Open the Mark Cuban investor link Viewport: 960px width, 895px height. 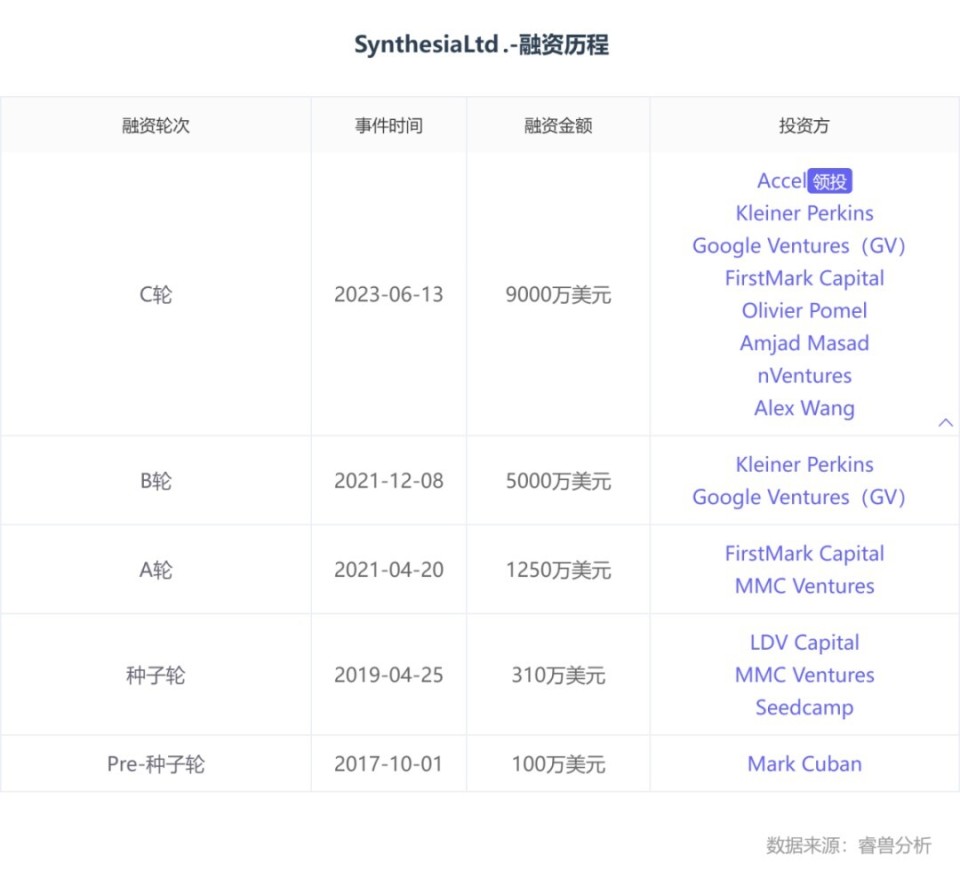pyautogui.click(x=804, y=764)
